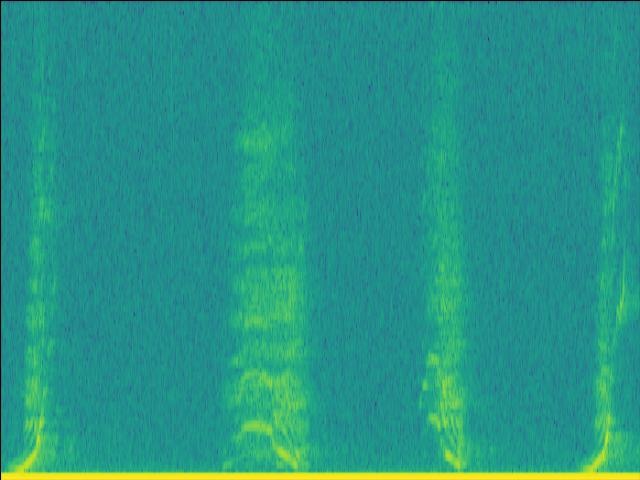Viewport: 640px width, 480px height.
Task: Click the yellow band along the spectrogram bottom
Action: [320, 475]
